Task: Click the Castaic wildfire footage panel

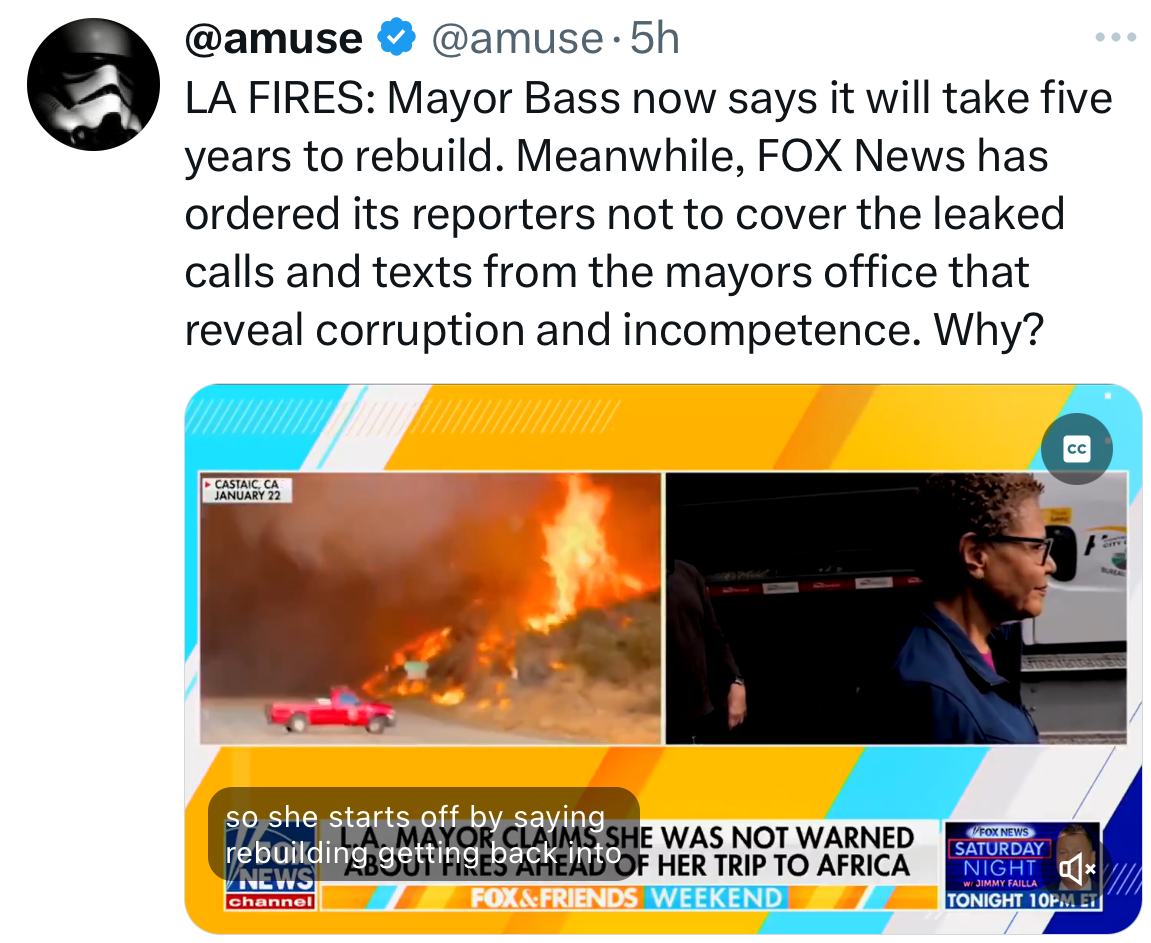Action: point(431,608)
